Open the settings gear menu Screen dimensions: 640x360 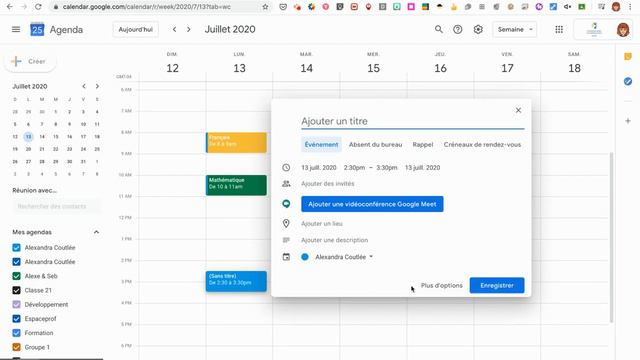(x=478, y=29)
